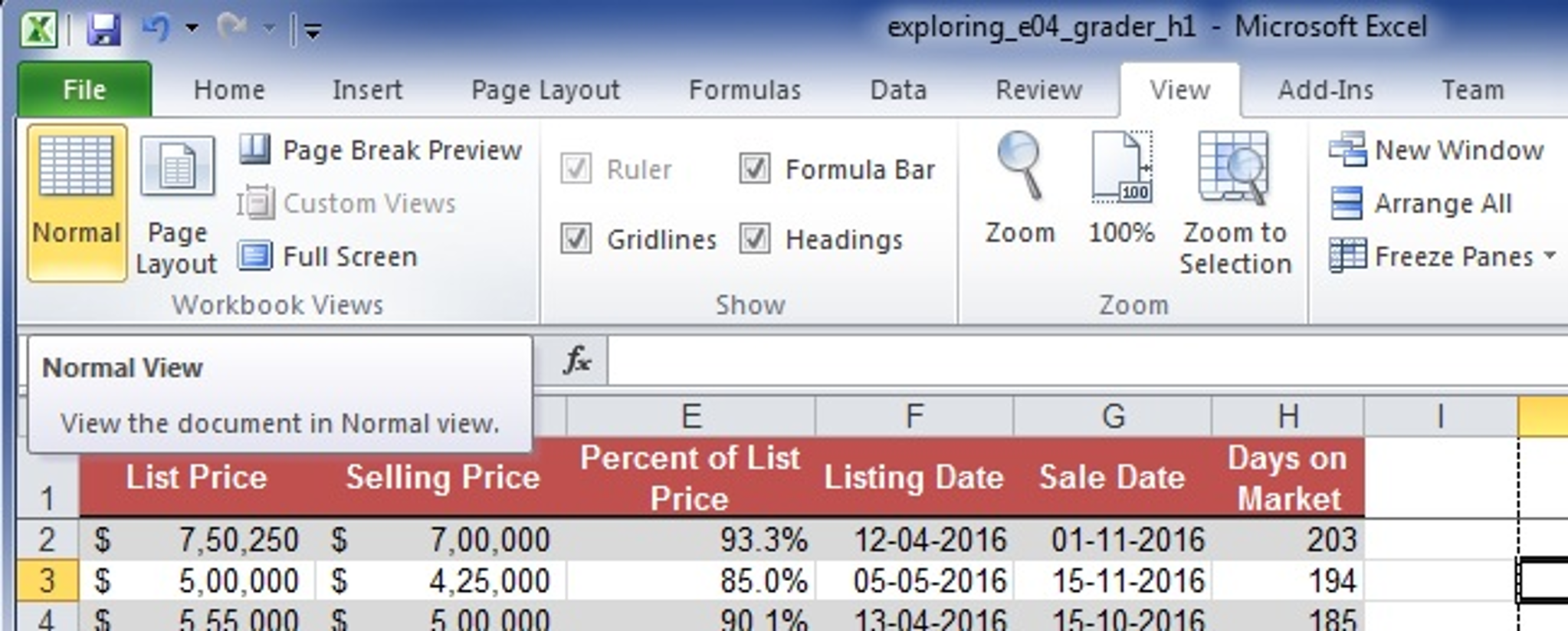Select the cell with value 203
Image resolution: width=1568 pixels, height=631 pixels.
(1288, 539)
